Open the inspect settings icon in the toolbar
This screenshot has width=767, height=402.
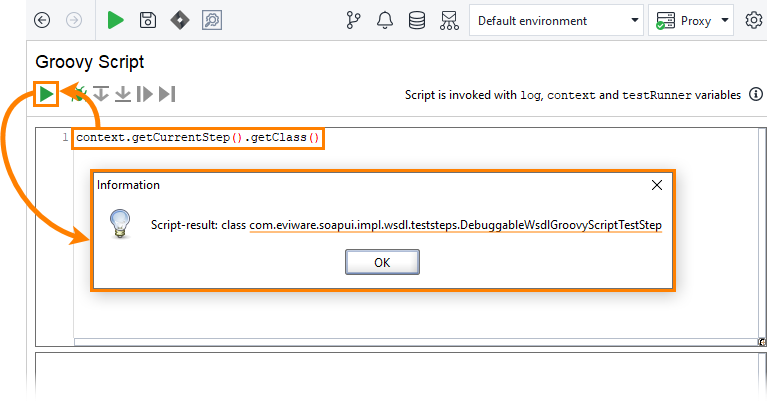pyautogui.click(x=212, y=21)
